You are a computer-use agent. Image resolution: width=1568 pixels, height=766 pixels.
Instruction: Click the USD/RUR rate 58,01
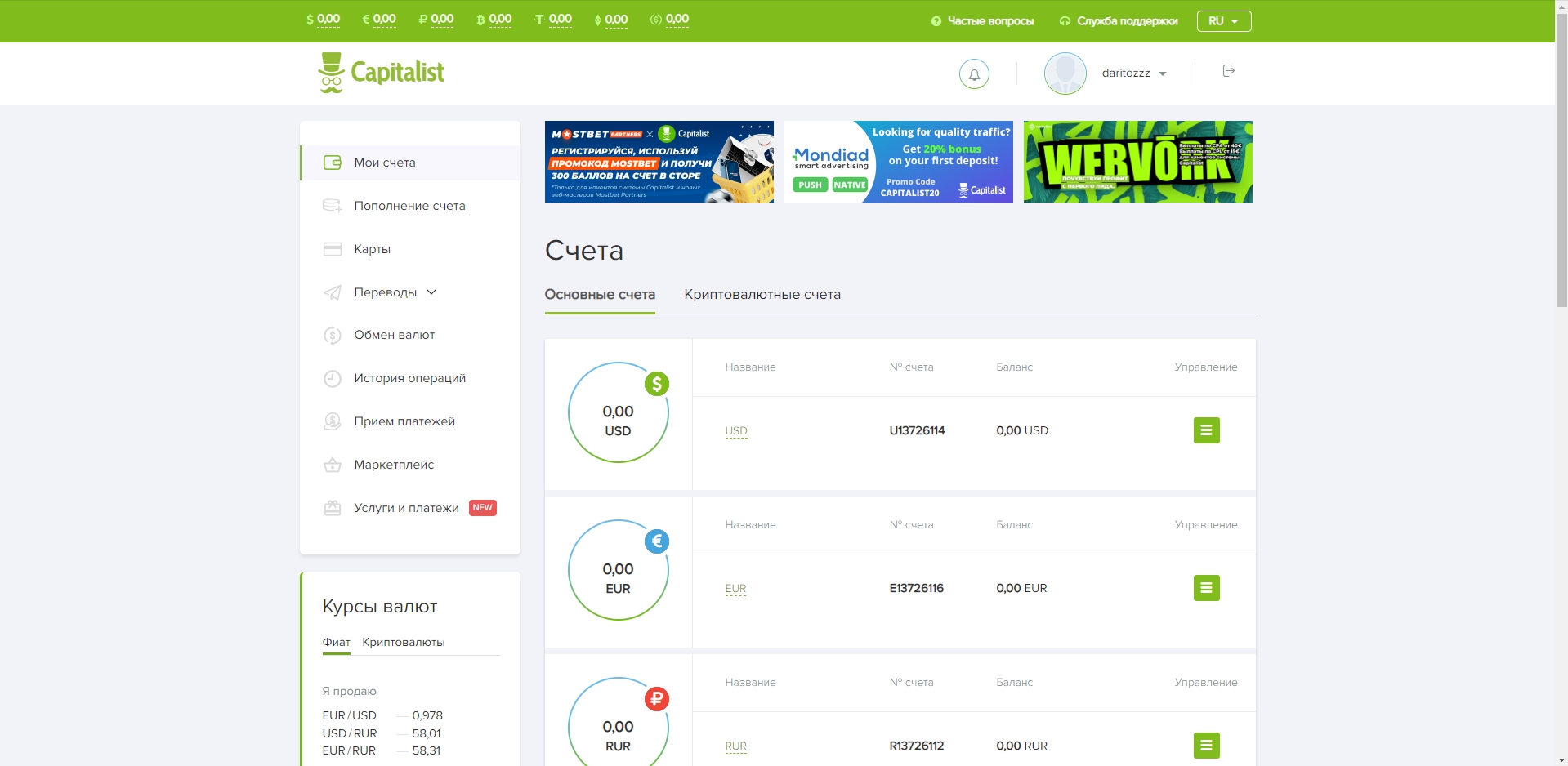(427, 733)
